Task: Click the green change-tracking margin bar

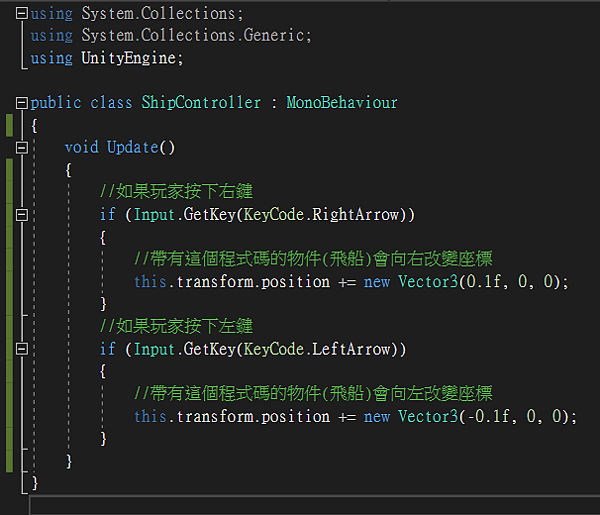Action: 9,315
